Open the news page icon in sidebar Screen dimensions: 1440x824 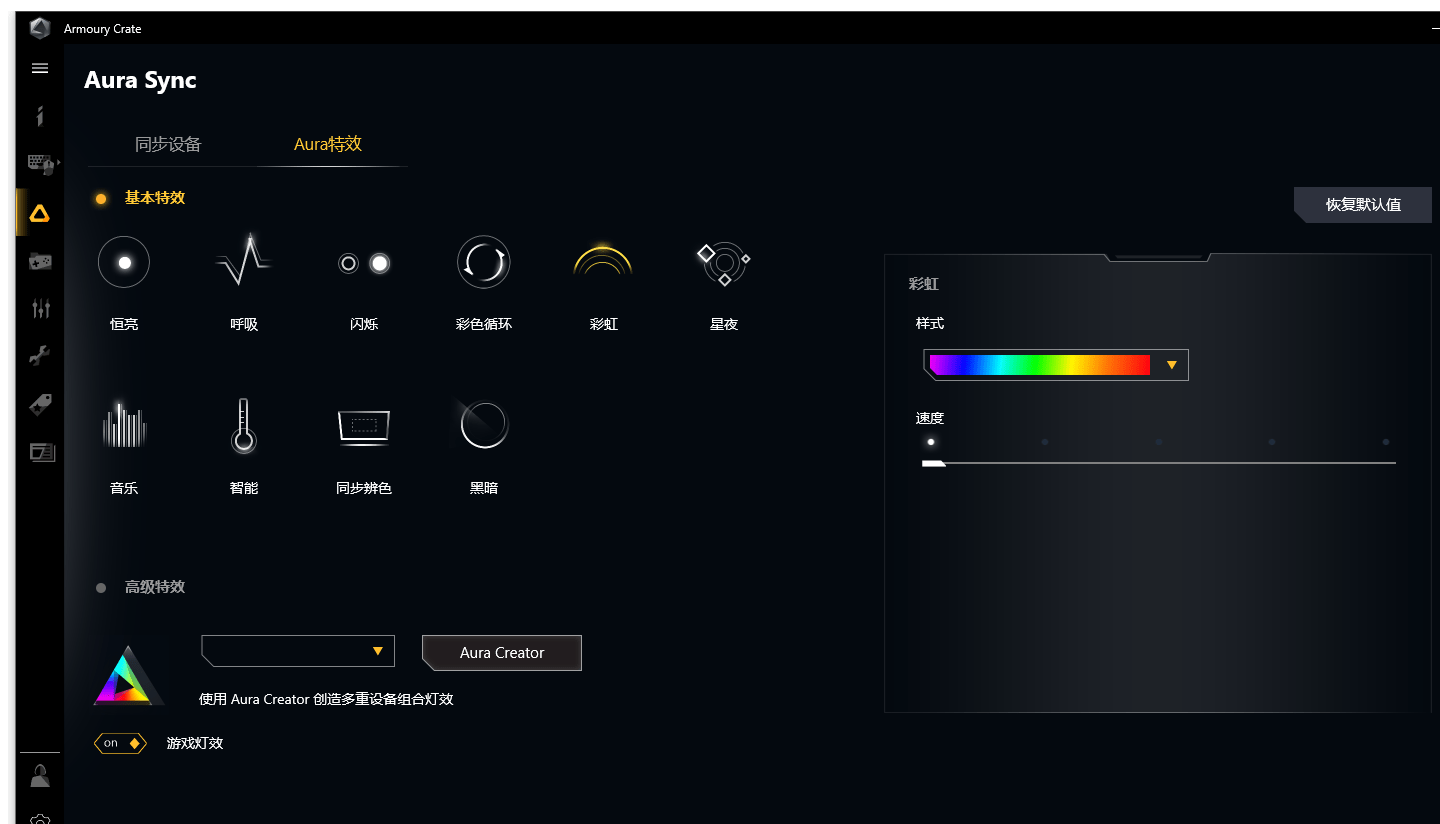pyautogui.click(x=41, y=452)
